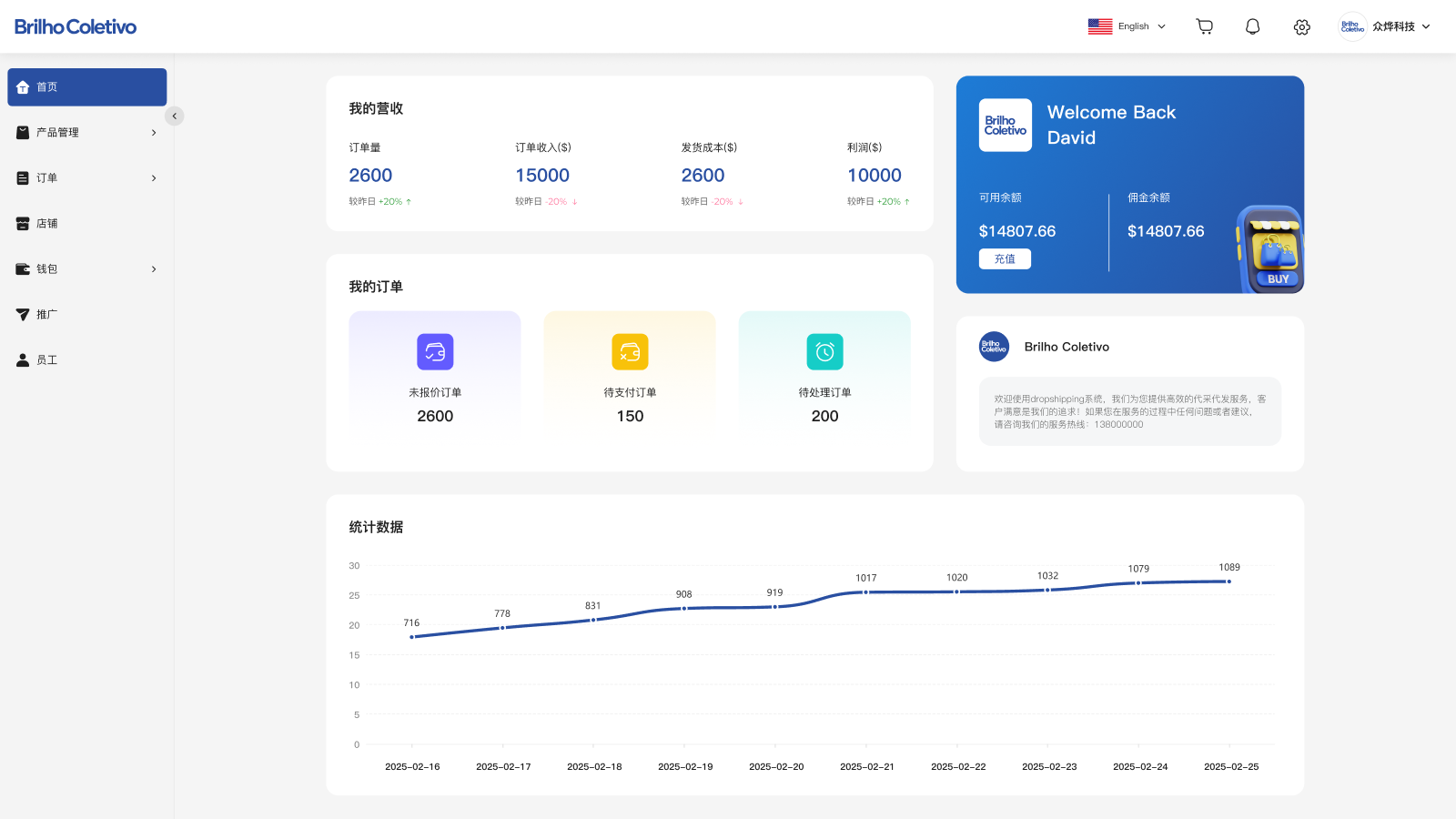Click the 未报价订单 purple order icon
Viewport: 1456px width, 819px height.
click(434, 352)
